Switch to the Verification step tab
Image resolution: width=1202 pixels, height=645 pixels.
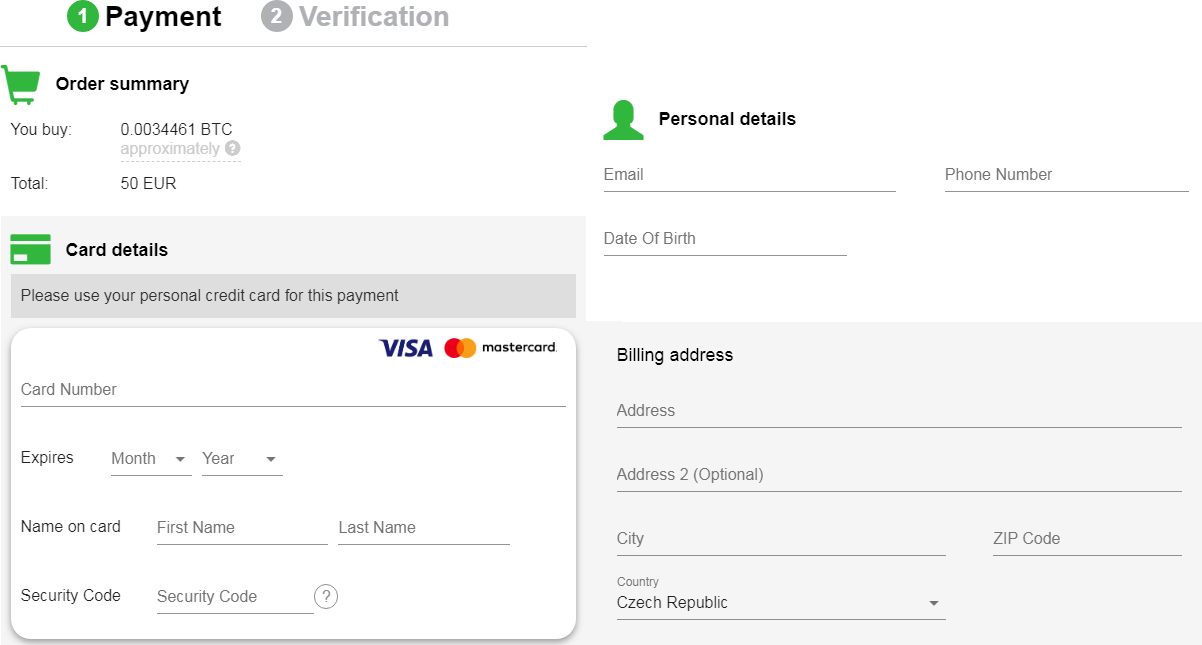coord(373,17)
